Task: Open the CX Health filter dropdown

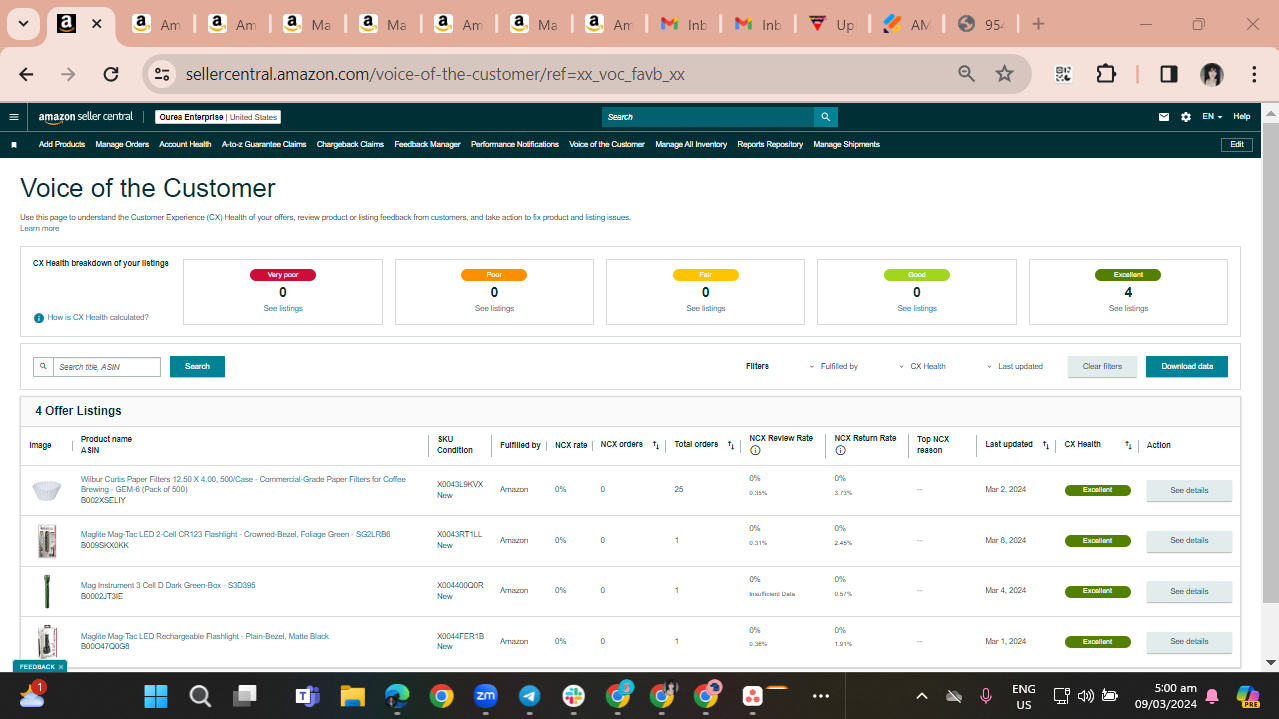Action: [x=922, y=366]
